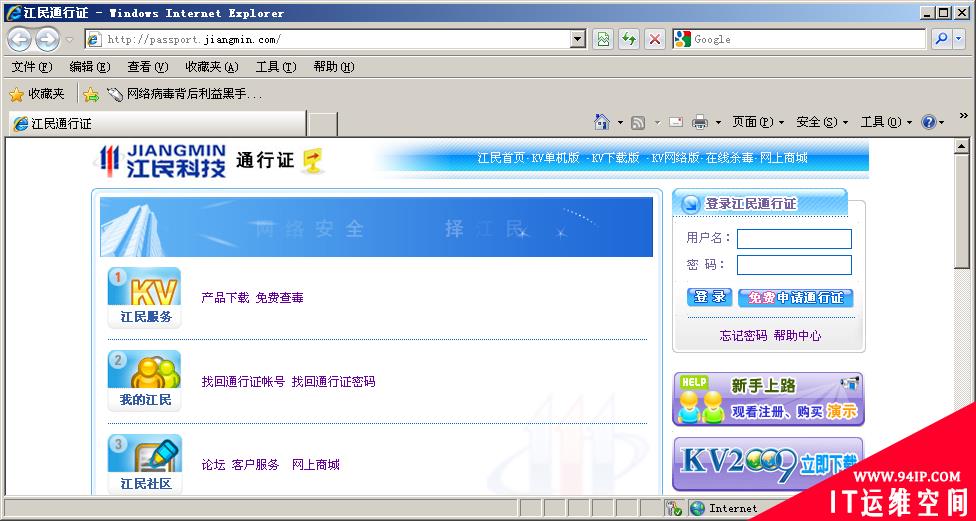Click the 登录 login button
Image resolution: width=976 pixels, height=521 pixels.
tap(710, 298)
